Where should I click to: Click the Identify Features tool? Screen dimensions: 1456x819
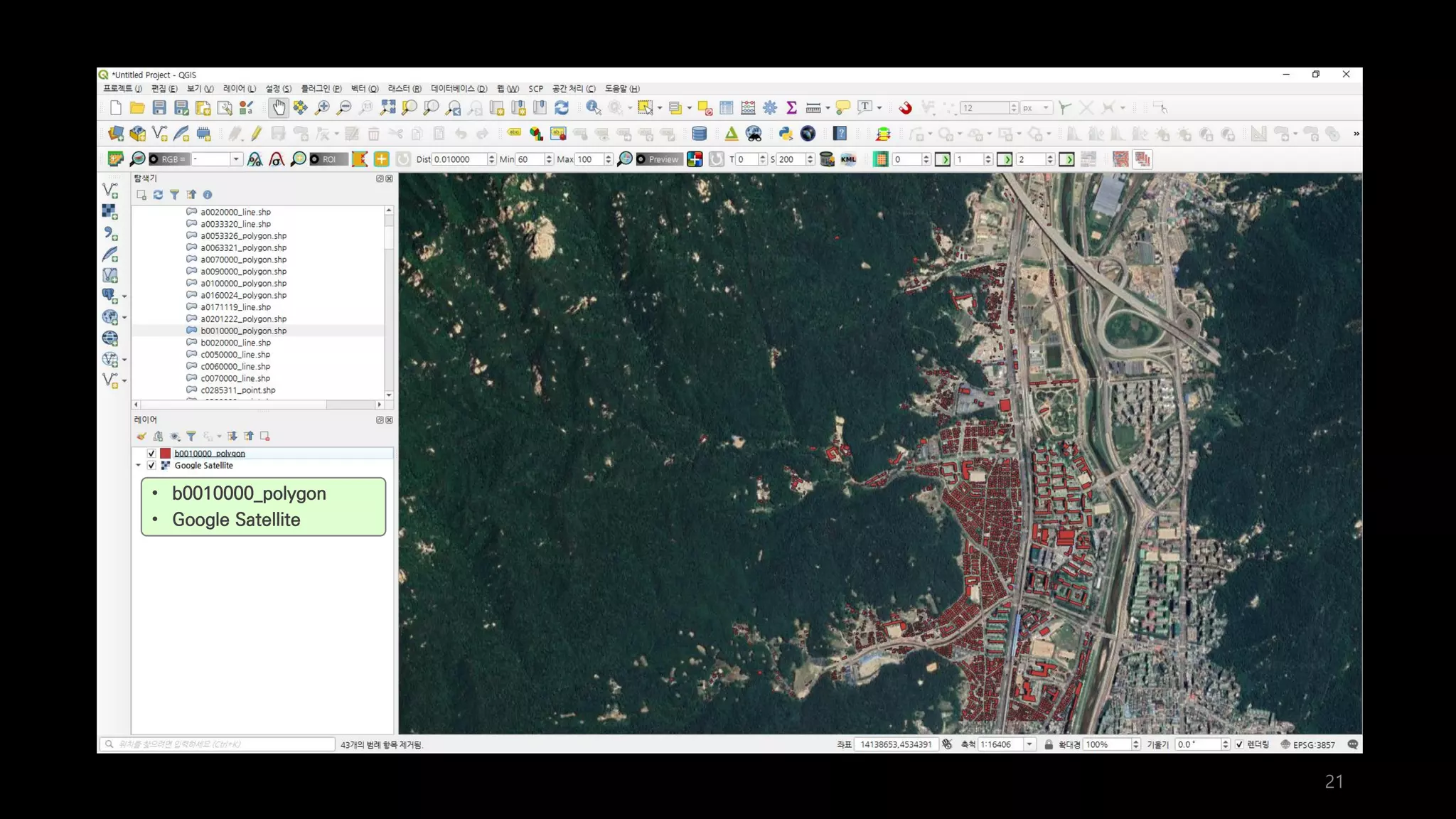coord(593,108)
